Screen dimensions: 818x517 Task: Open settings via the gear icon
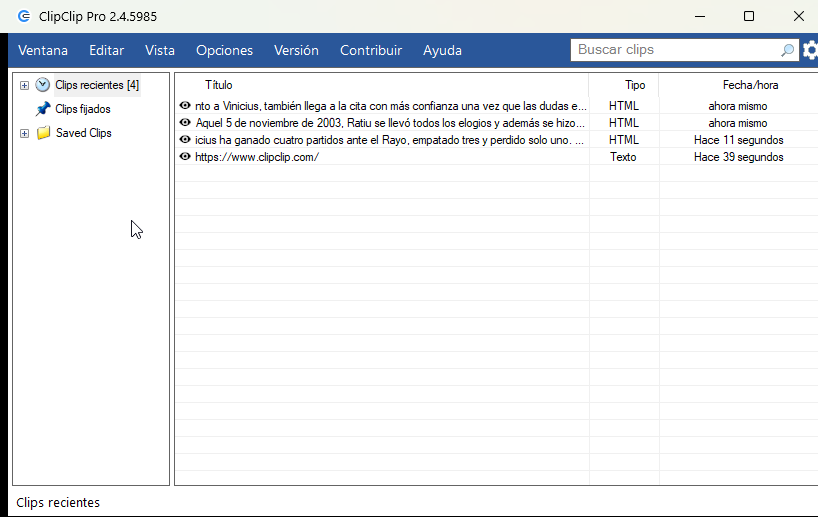(x=810, y=50)
